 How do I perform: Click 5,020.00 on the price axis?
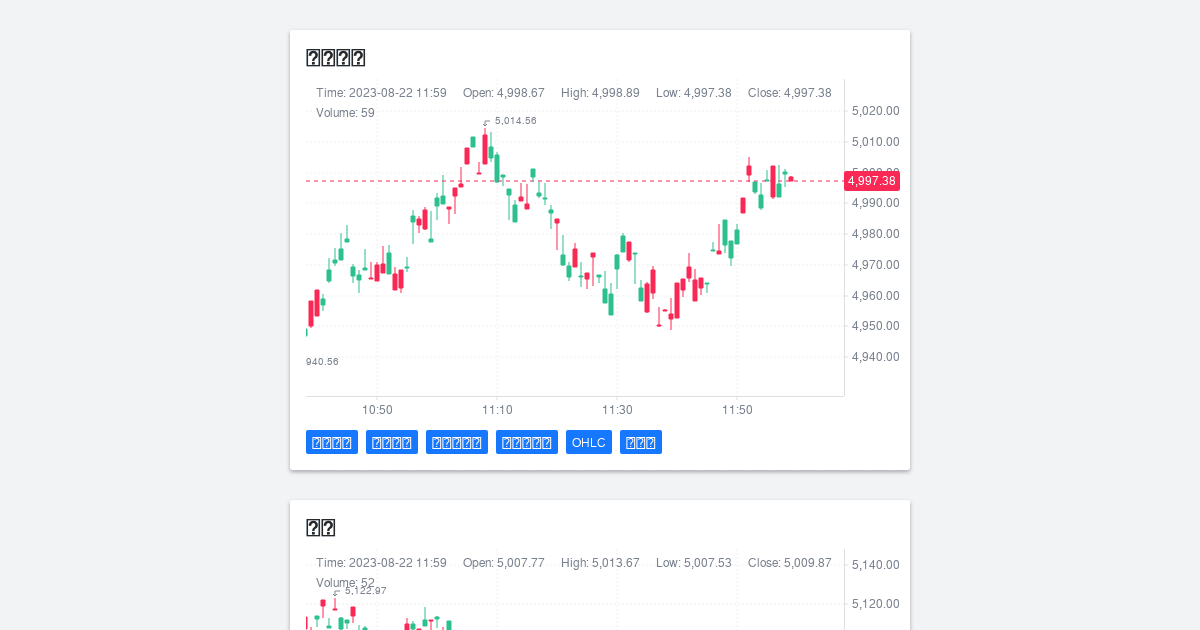click(875, 111)
